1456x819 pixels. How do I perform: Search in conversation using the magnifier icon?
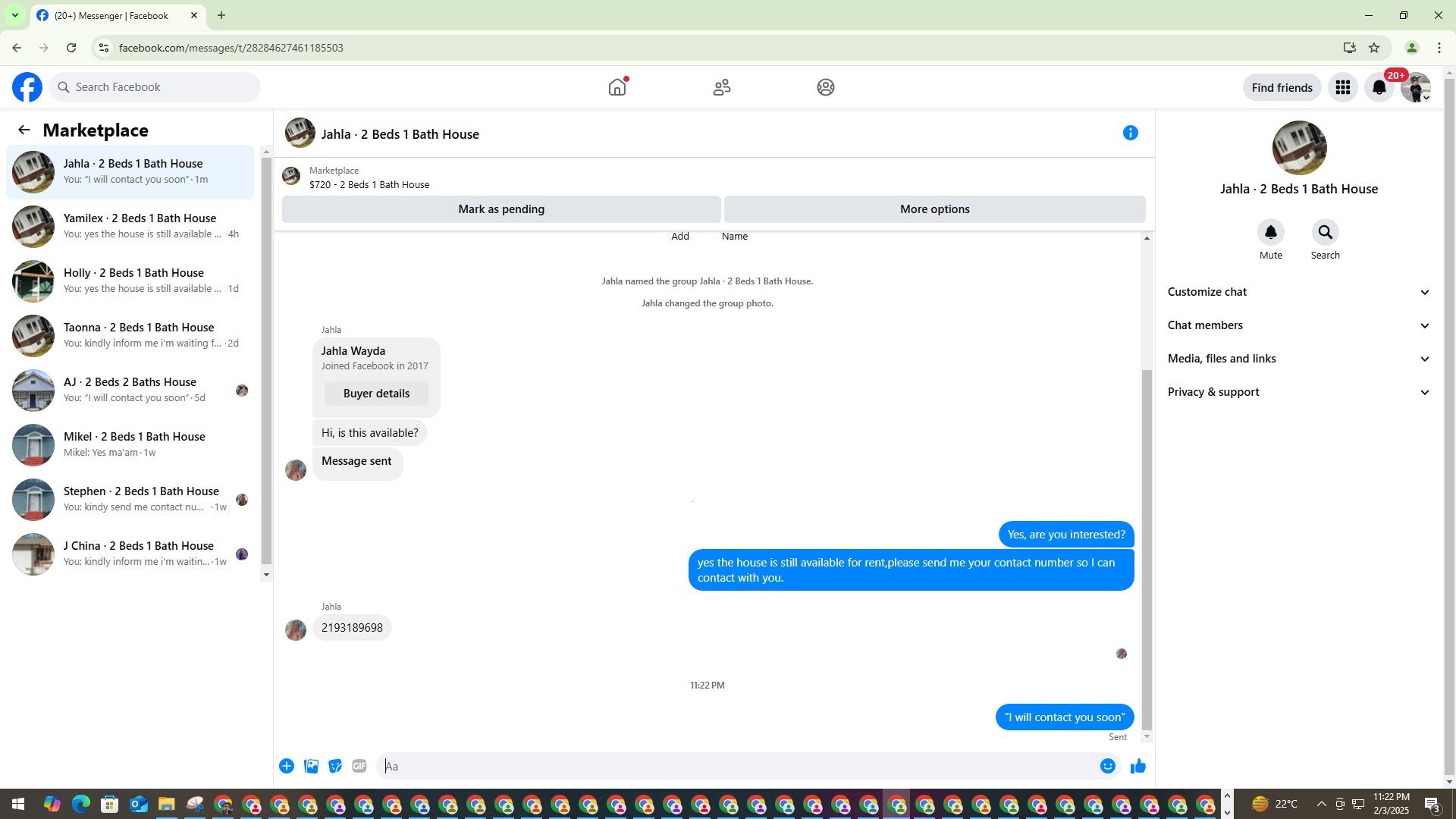pyautogui.click(x=1326, y=232)
